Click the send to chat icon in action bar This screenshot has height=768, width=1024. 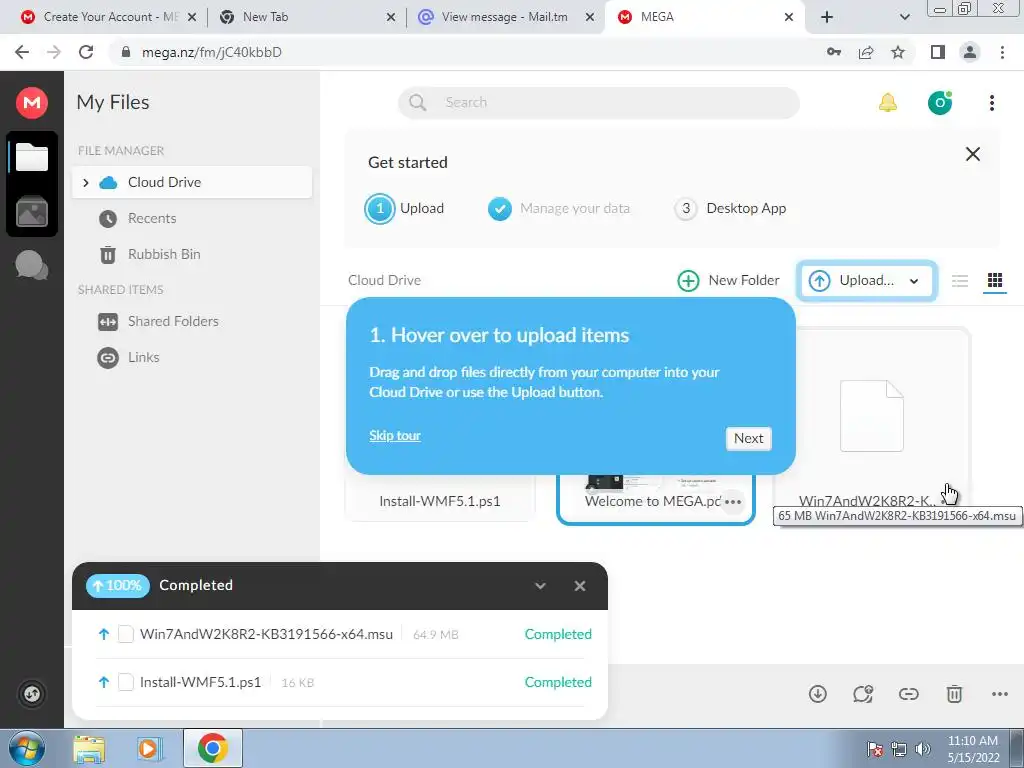(x=863, y=694)
